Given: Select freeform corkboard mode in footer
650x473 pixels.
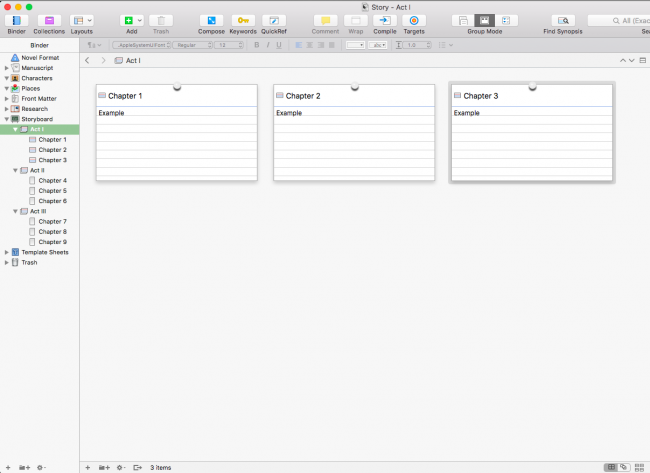Looking at the screenshot, I should point(623,467).
